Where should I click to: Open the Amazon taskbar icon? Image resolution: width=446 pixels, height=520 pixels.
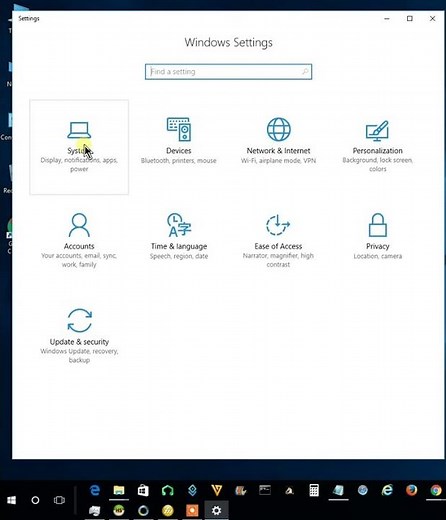(289, 490)
